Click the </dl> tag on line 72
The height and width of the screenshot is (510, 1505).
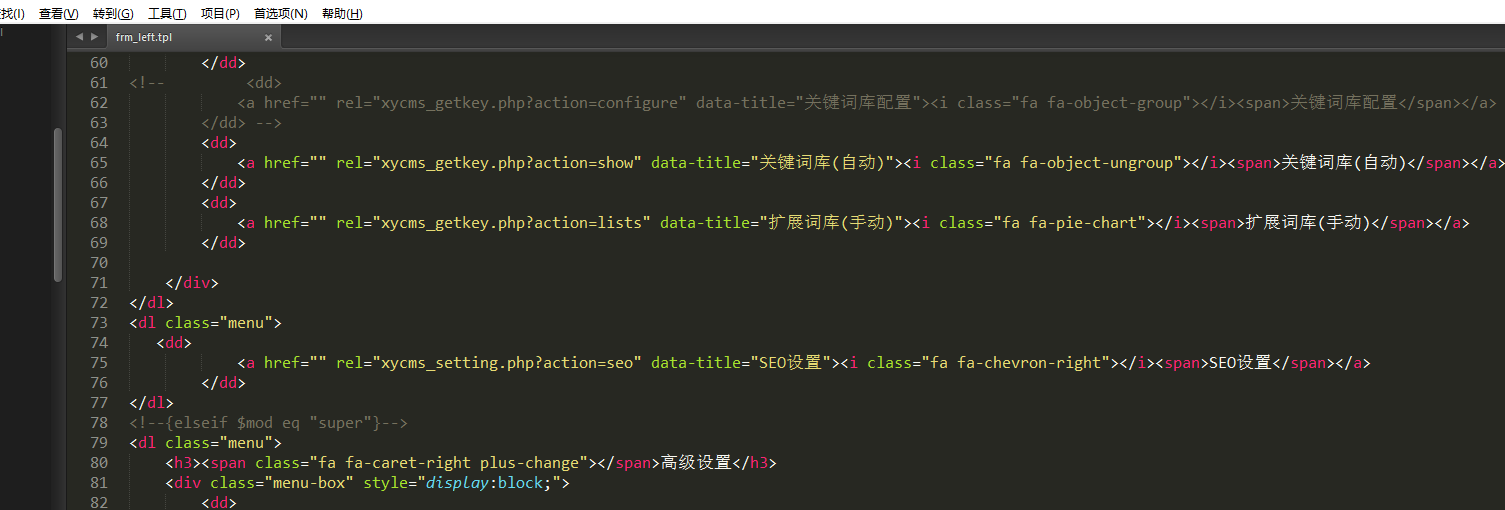[x=151, y=303]
